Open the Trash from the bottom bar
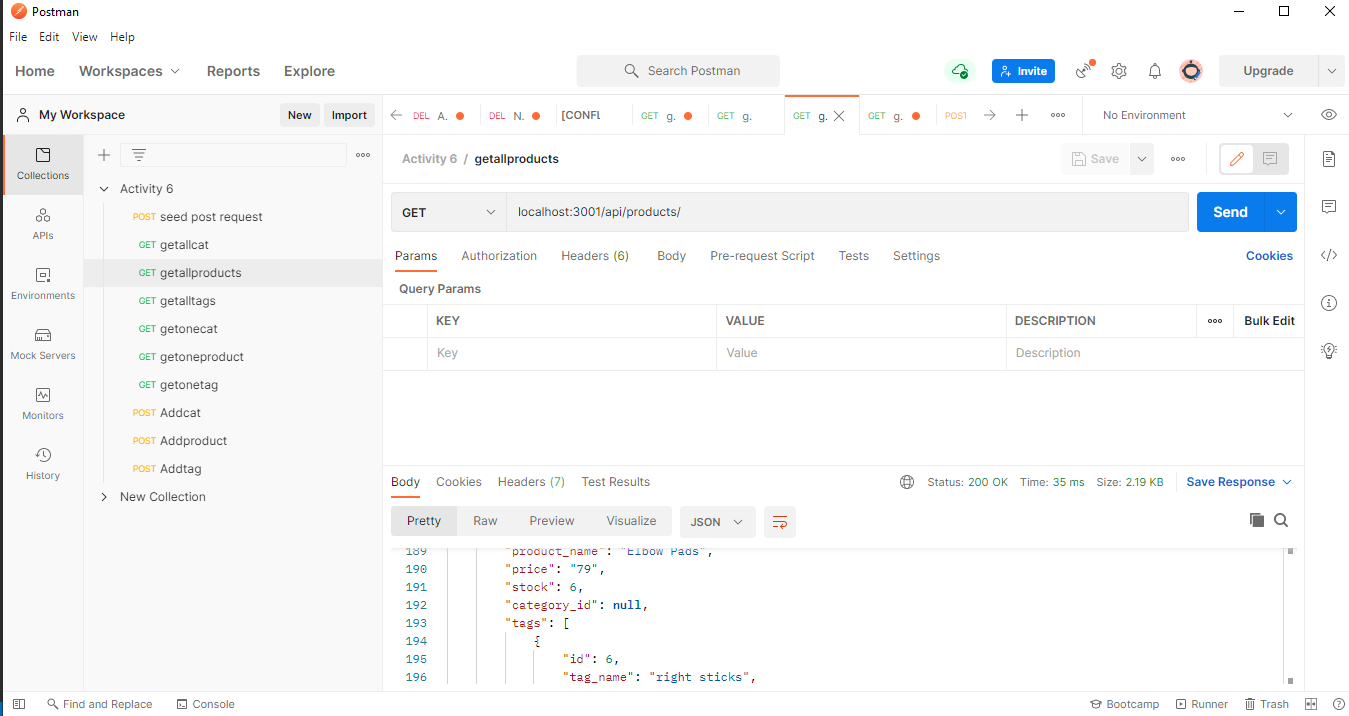The width and height of the screenshot is (1349, 716). click(1266, 704)
